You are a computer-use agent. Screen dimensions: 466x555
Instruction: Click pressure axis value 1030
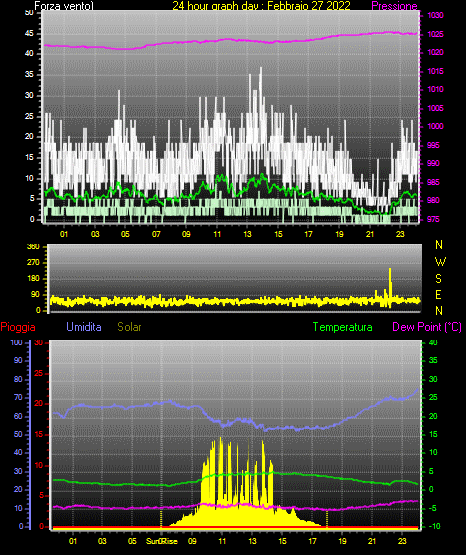pyautogui.click(x=435, y=16)
